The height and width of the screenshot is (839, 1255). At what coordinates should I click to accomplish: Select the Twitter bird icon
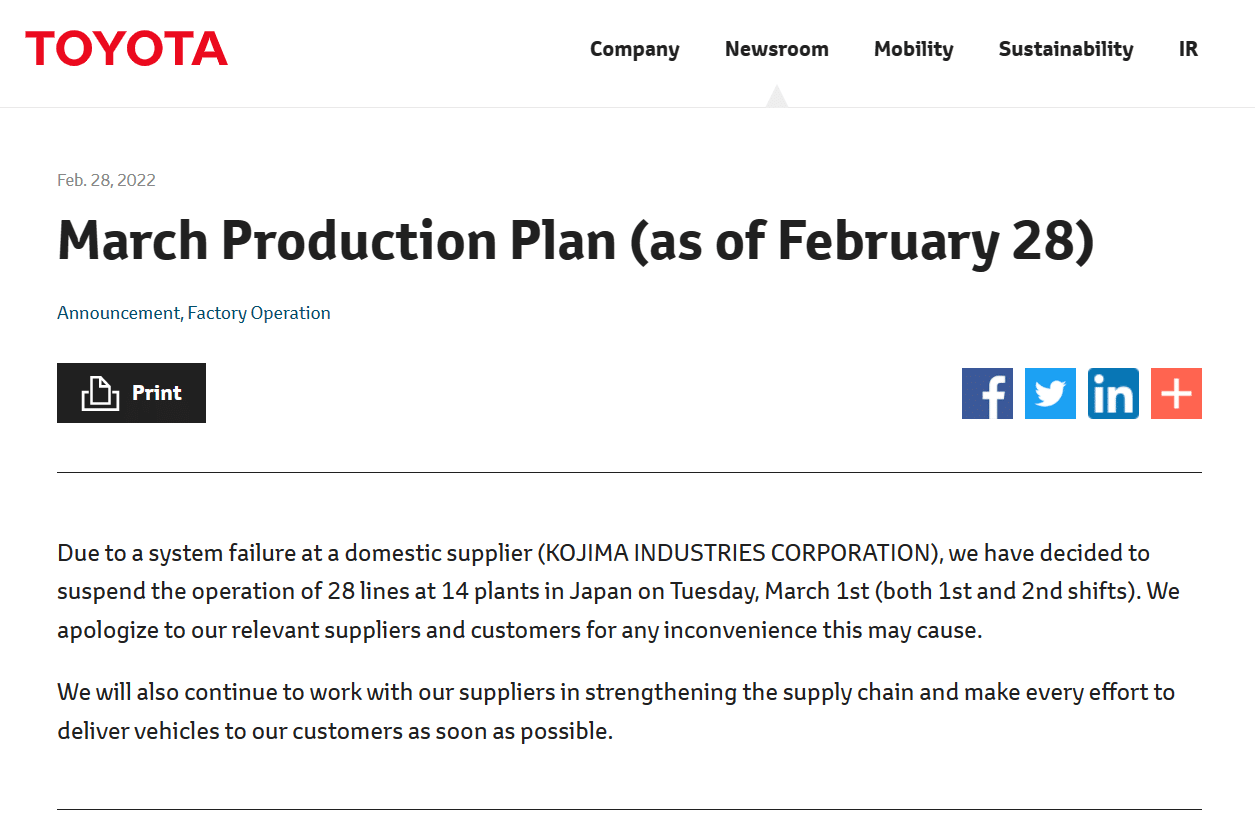click(x=1050, y=393)
